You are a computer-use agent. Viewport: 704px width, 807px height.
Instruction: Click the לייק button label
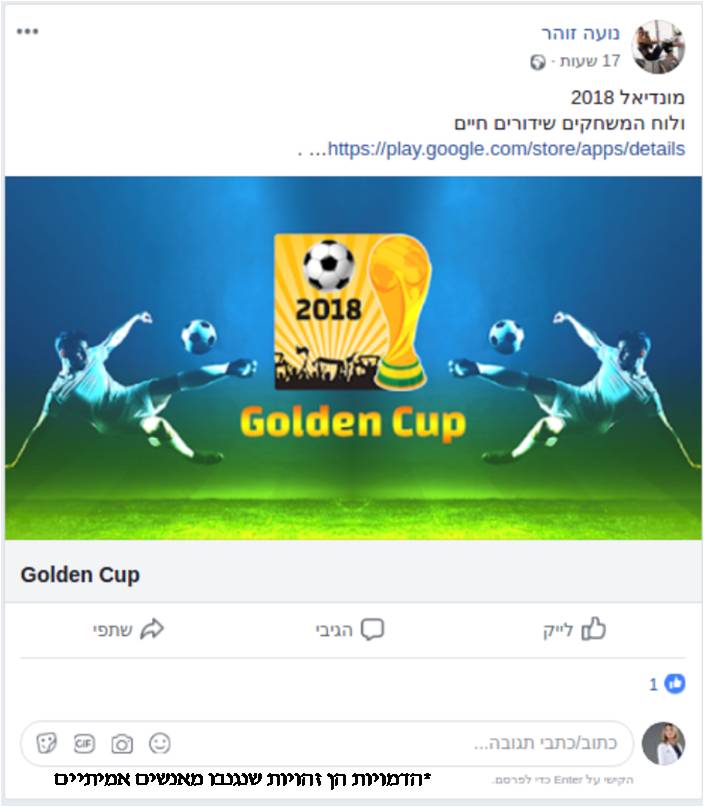[x=558, y=630]
